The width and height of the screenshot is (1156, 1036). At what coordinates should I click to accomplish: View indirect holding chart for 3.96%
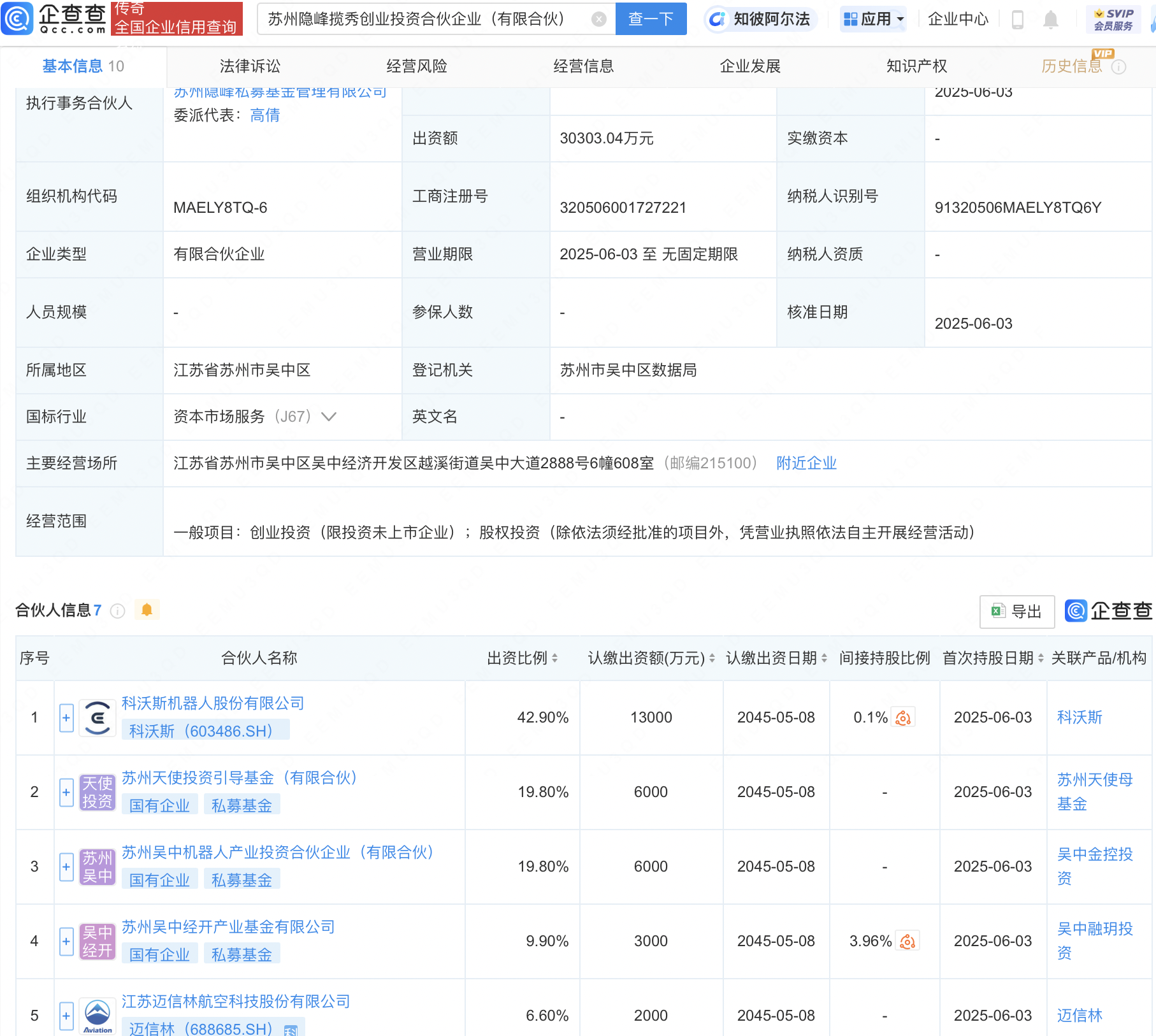(907, 942)
